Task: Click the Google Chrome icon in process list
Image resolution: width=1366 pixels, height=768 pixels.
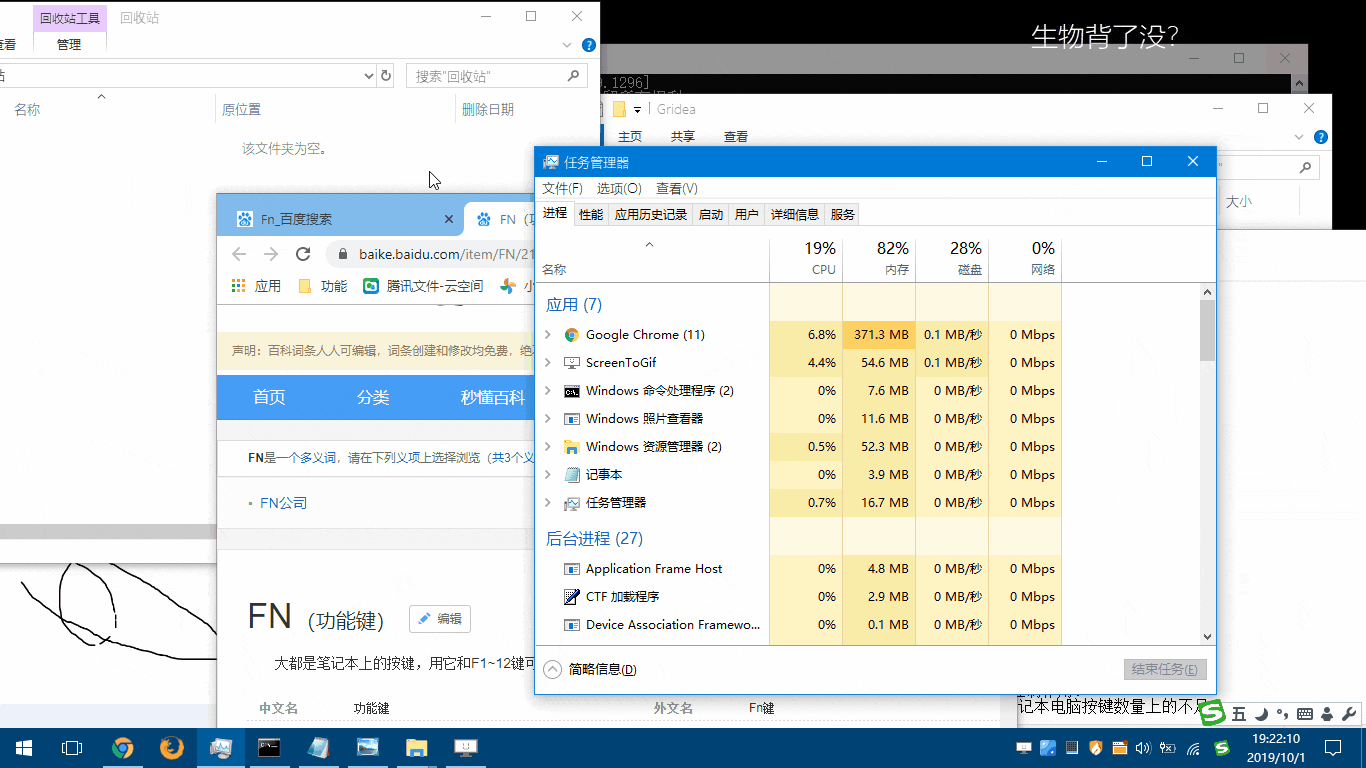Action: tap(572, 335)
